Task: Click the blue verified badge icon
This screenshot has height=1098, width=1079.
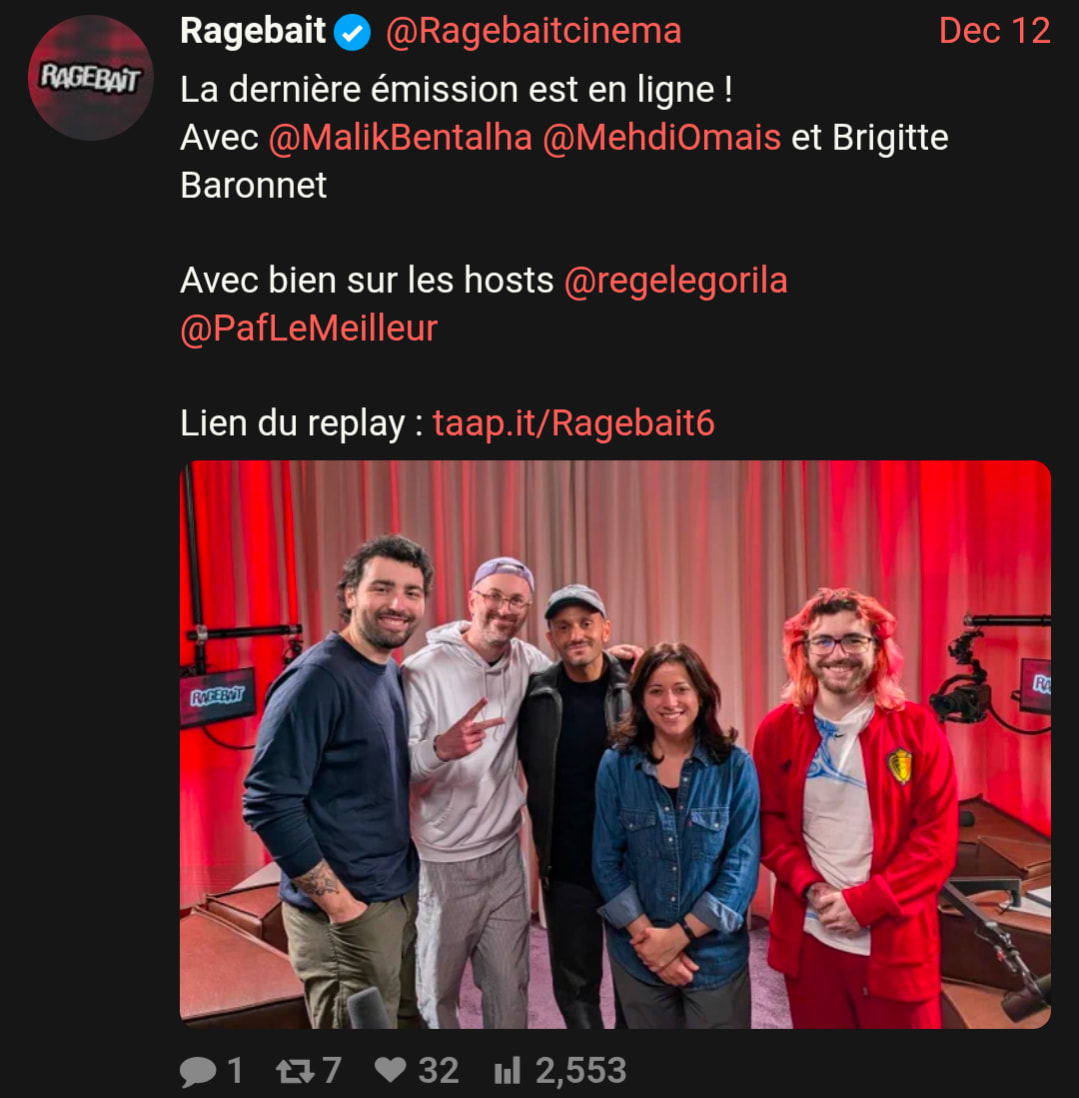Action: [x=352, y=32]
